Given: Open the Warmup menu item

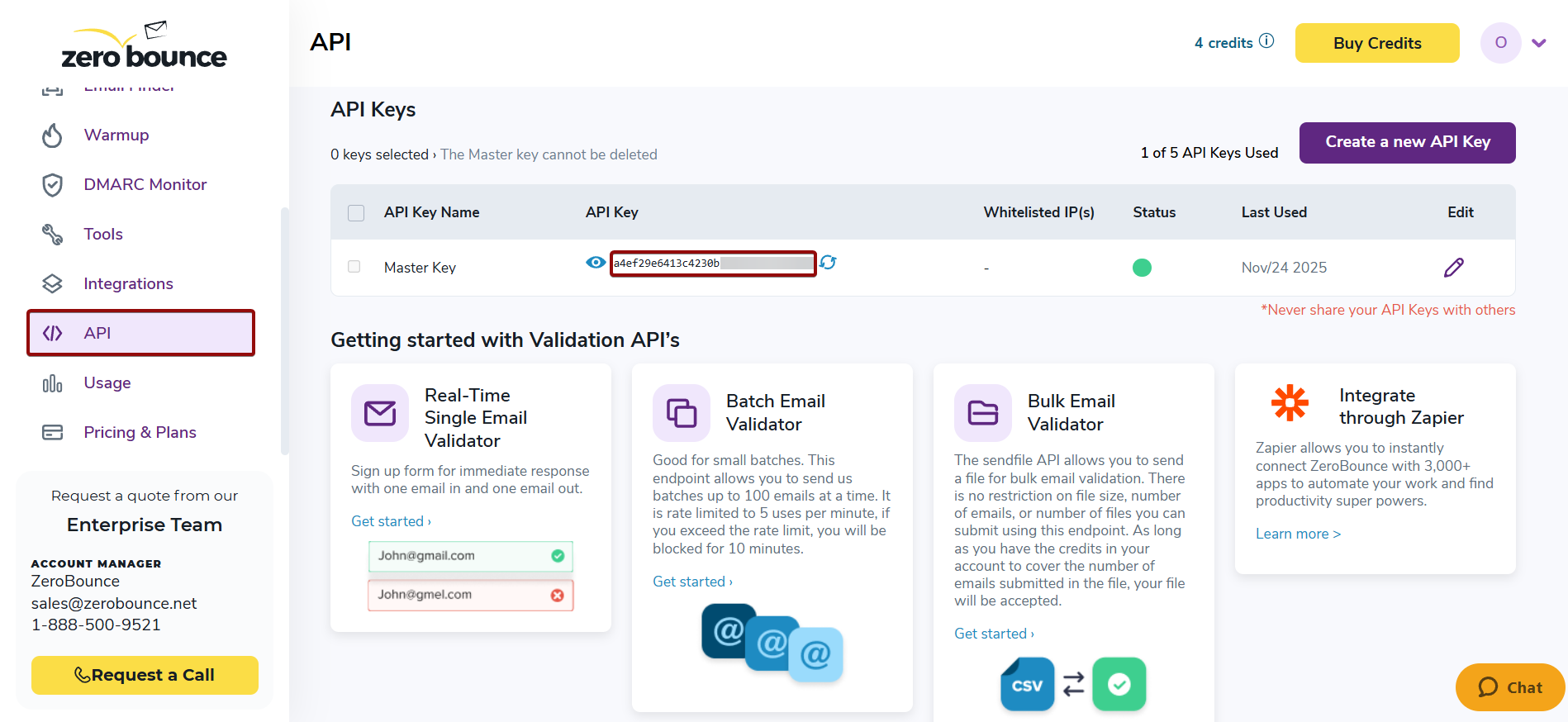Looking at the screenshot, I should pyautogui.click(x=116, y=135).
